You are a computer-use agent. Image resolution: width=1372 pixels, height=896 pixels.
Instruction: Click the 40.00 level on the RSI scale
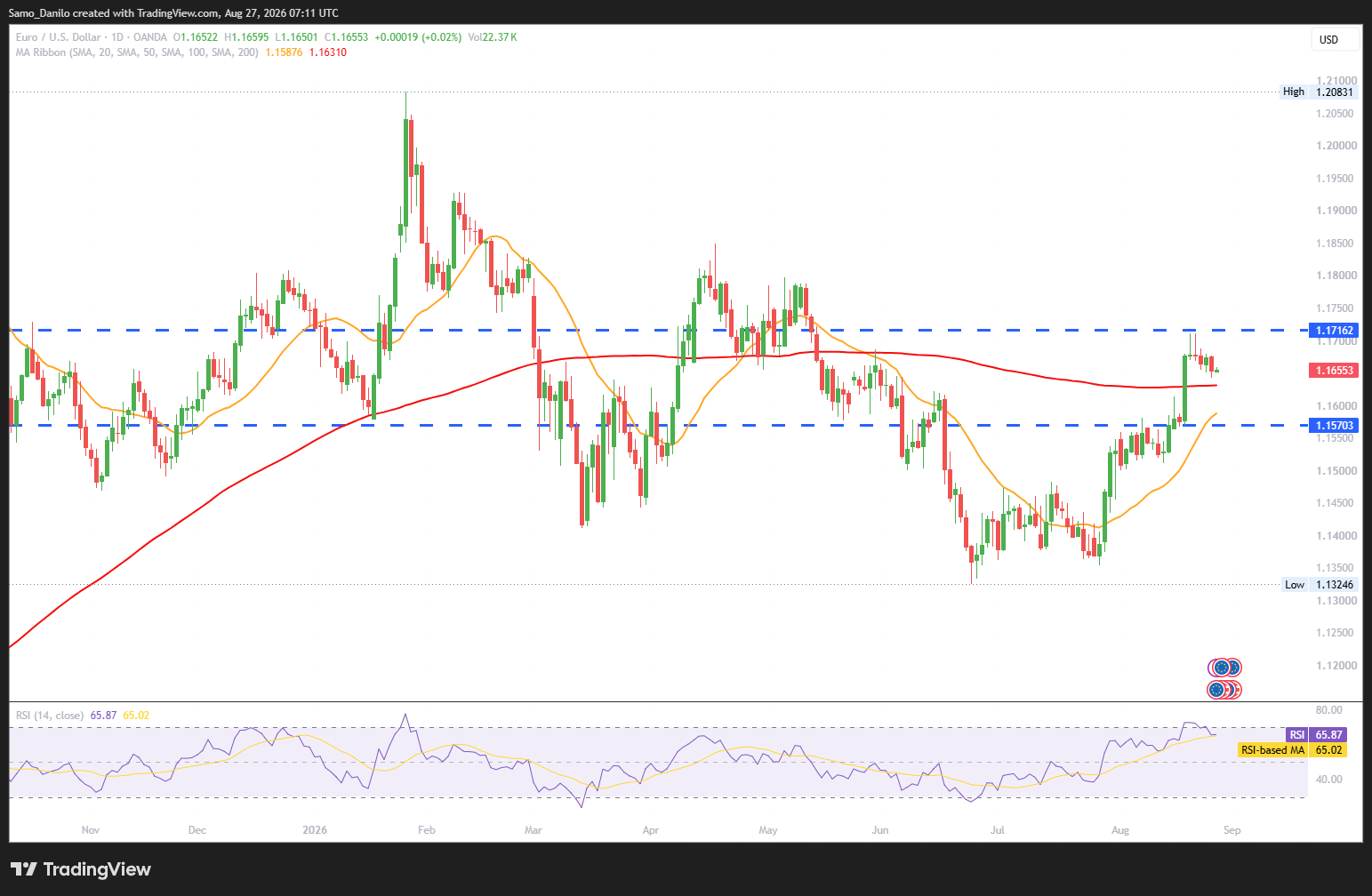tap(1329, 780)
